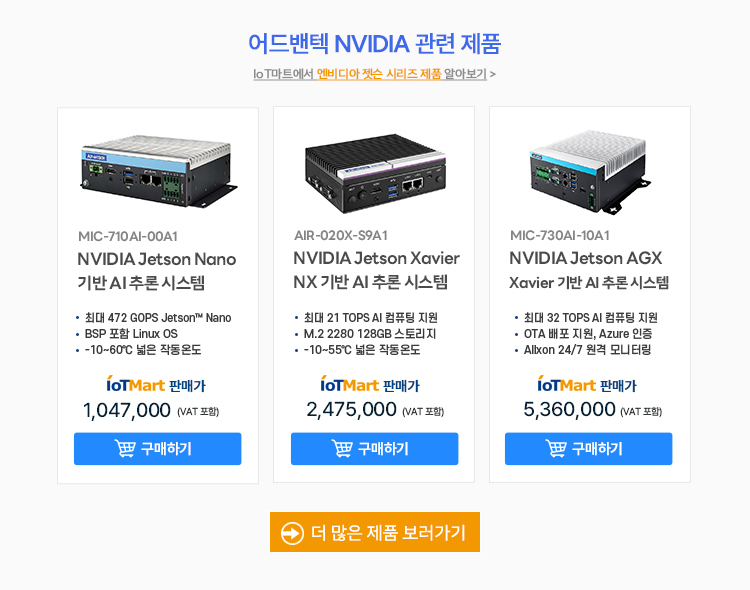This screenshot has height=590, width=750.
Task: Click the NVIDIA Jetson Xavier NX title
Action: (x=376, y=270)
